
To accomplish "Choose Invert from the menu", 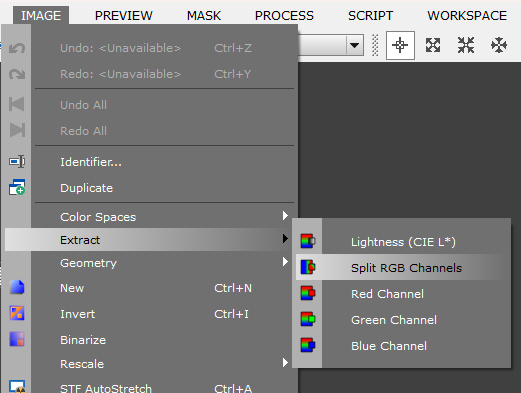I will 151,314.
